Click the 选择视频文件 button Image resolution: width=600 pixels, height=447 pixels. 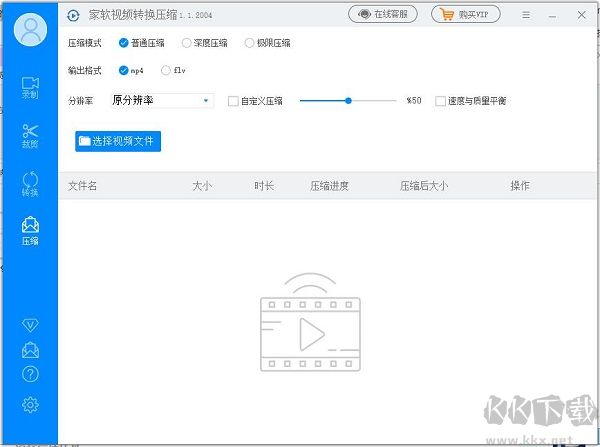coord(118,141)
